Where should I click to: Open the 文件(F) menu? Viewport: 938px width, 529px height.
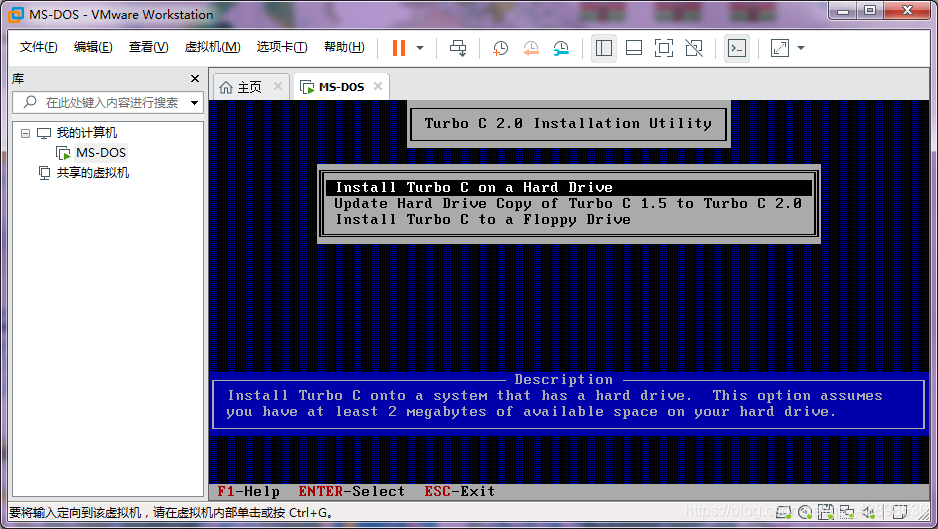point(38,47)
